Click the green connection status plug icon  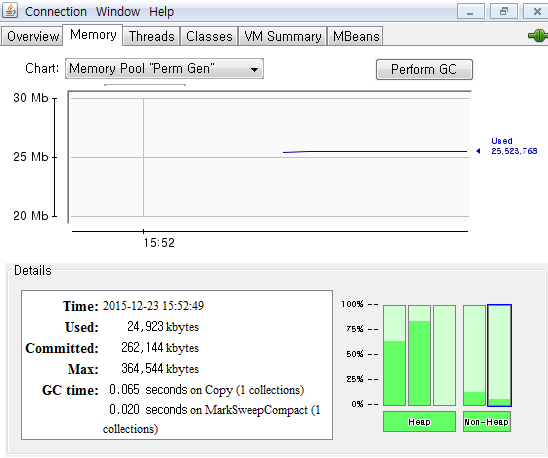point(538,36)
